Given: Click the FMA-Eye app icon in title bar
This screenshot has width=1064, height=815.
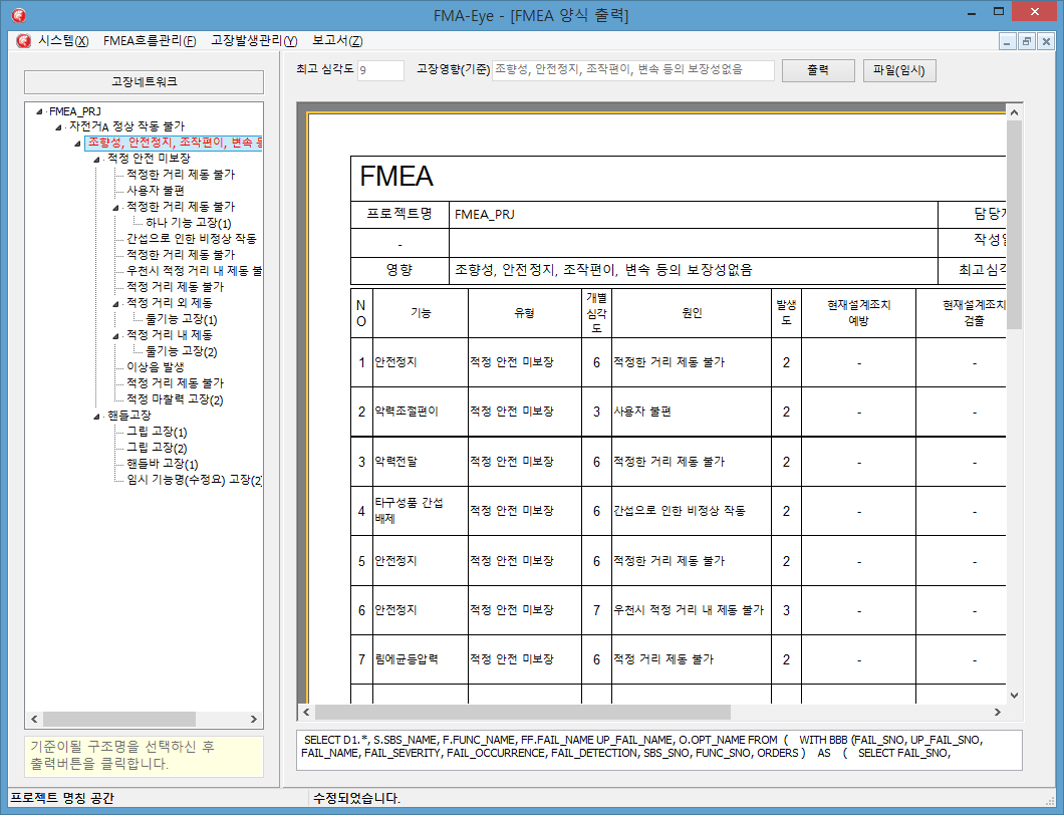Looking at the screenshot, I should coord(19,14).
